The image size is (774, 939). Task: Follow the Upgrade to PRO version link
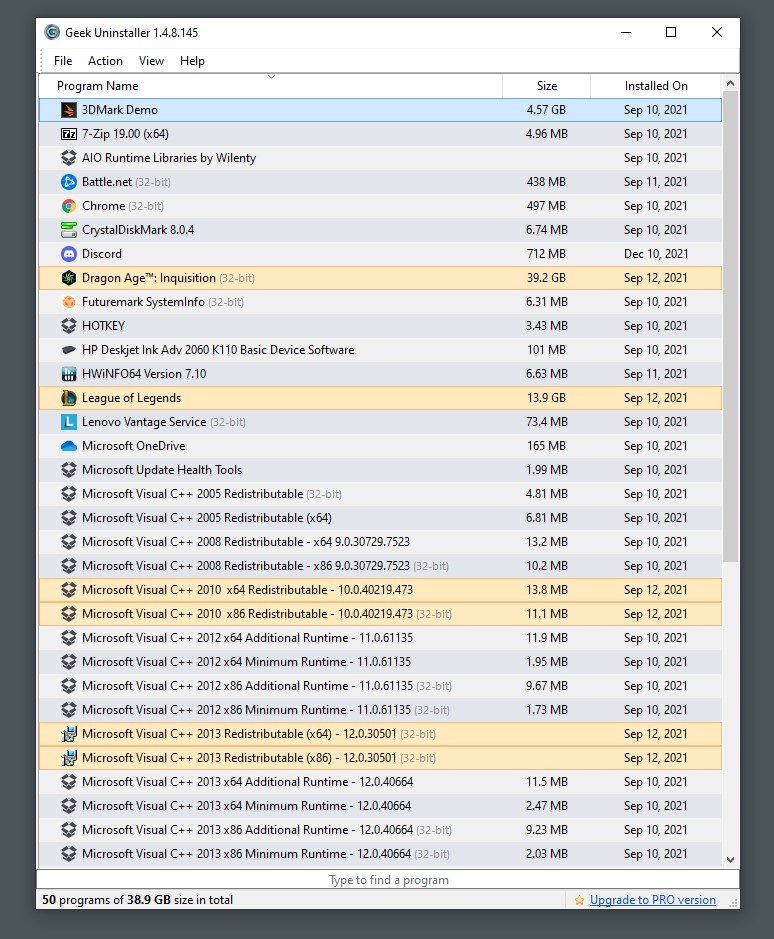click(652, 900)
